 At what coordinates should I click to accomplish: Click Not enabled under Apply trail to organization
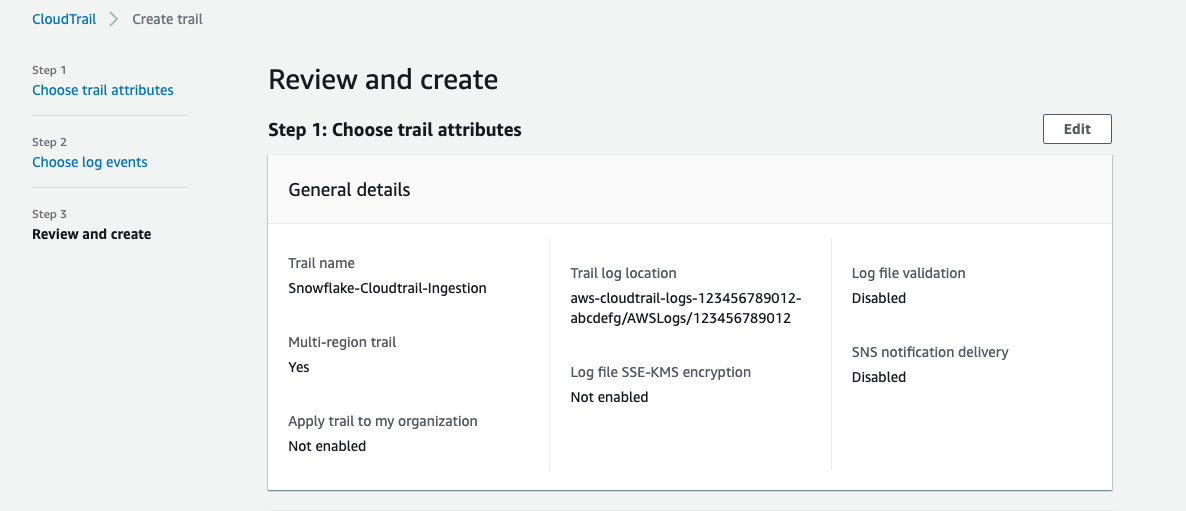click(327, 446)
